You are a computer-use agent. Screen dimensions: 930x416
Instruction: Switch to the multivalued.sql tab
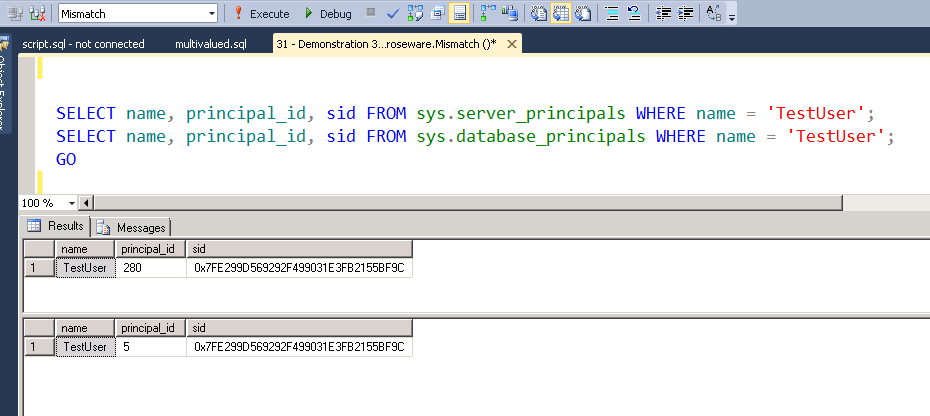click(x=210, y=44)
